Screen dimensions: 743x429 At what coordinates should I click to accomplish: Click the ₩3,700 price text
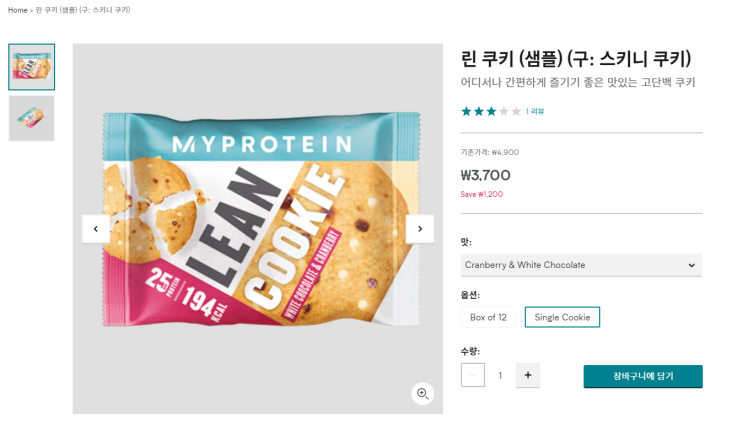tap(486, 175)
